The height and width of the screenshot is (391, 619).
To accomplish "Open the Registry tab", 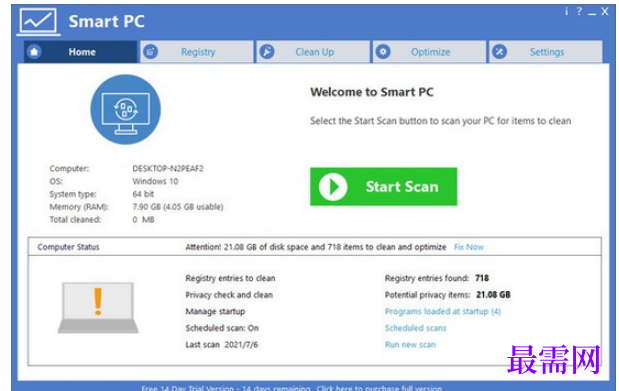I will (x=197, y=52).
